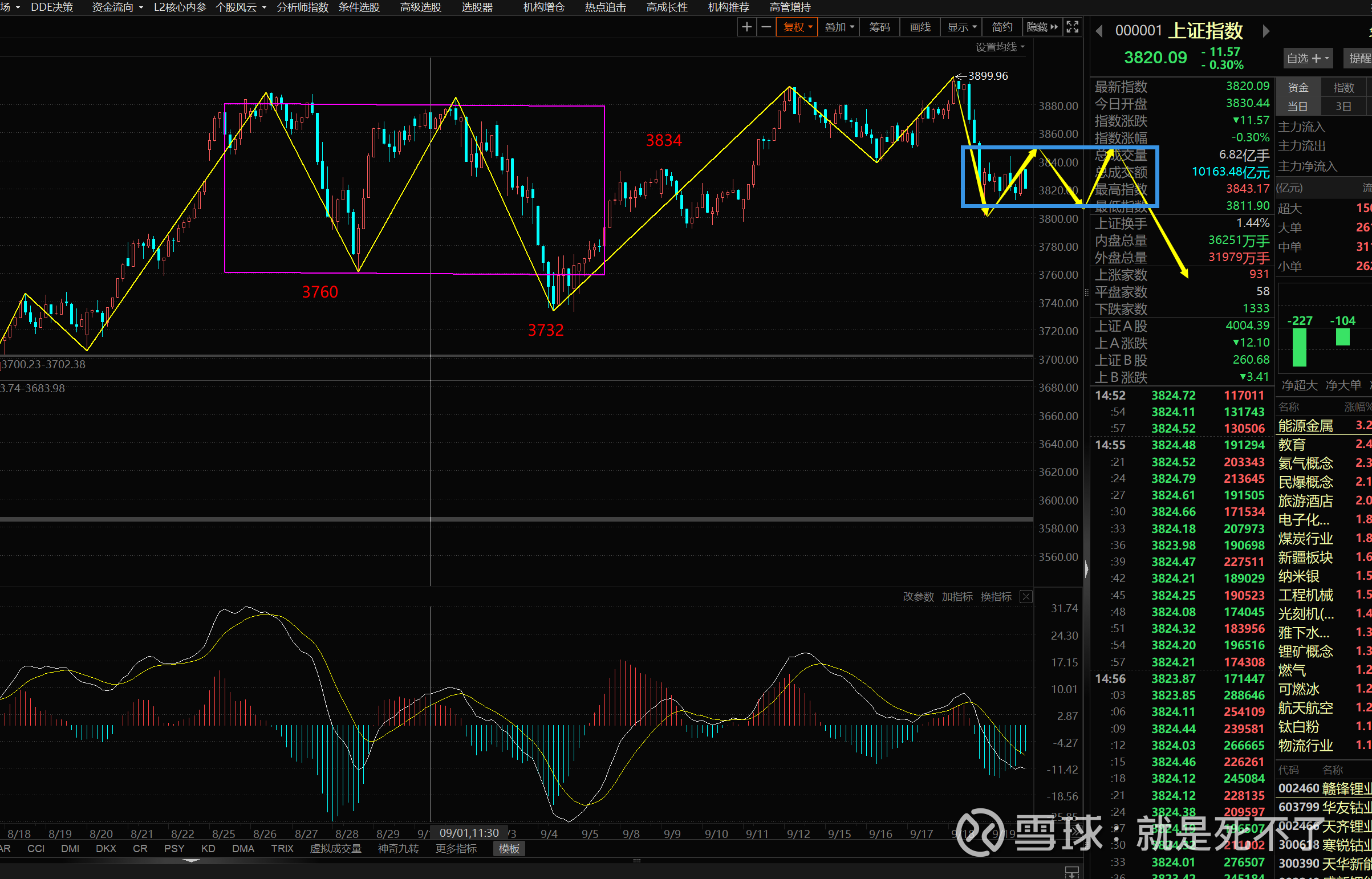Open 自选 watchlist add dropdown
The width and height of the screenshot is (1372, 879).
(1307, 58)
